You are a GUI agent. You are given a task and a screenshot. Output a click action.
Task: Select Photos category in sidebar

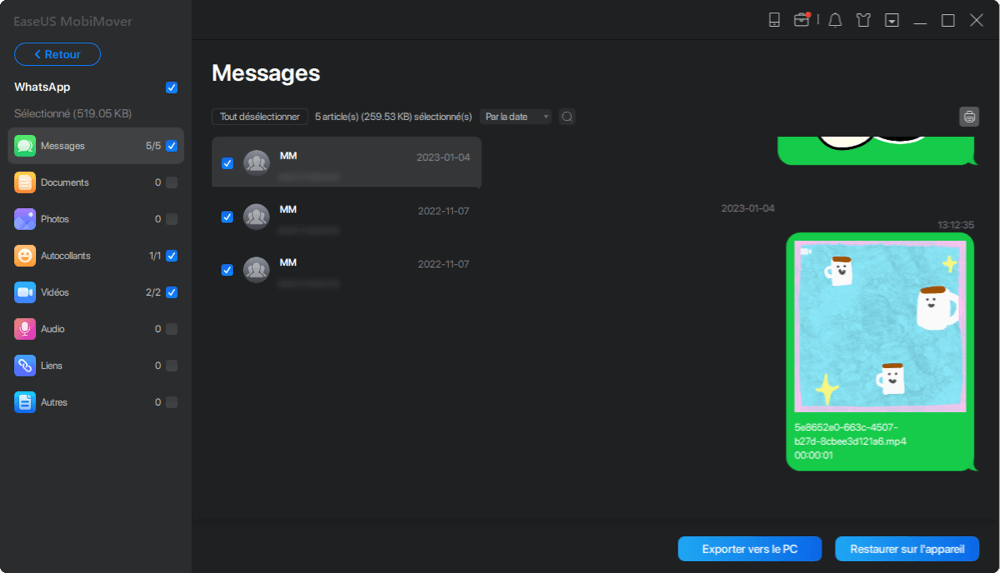96,219
